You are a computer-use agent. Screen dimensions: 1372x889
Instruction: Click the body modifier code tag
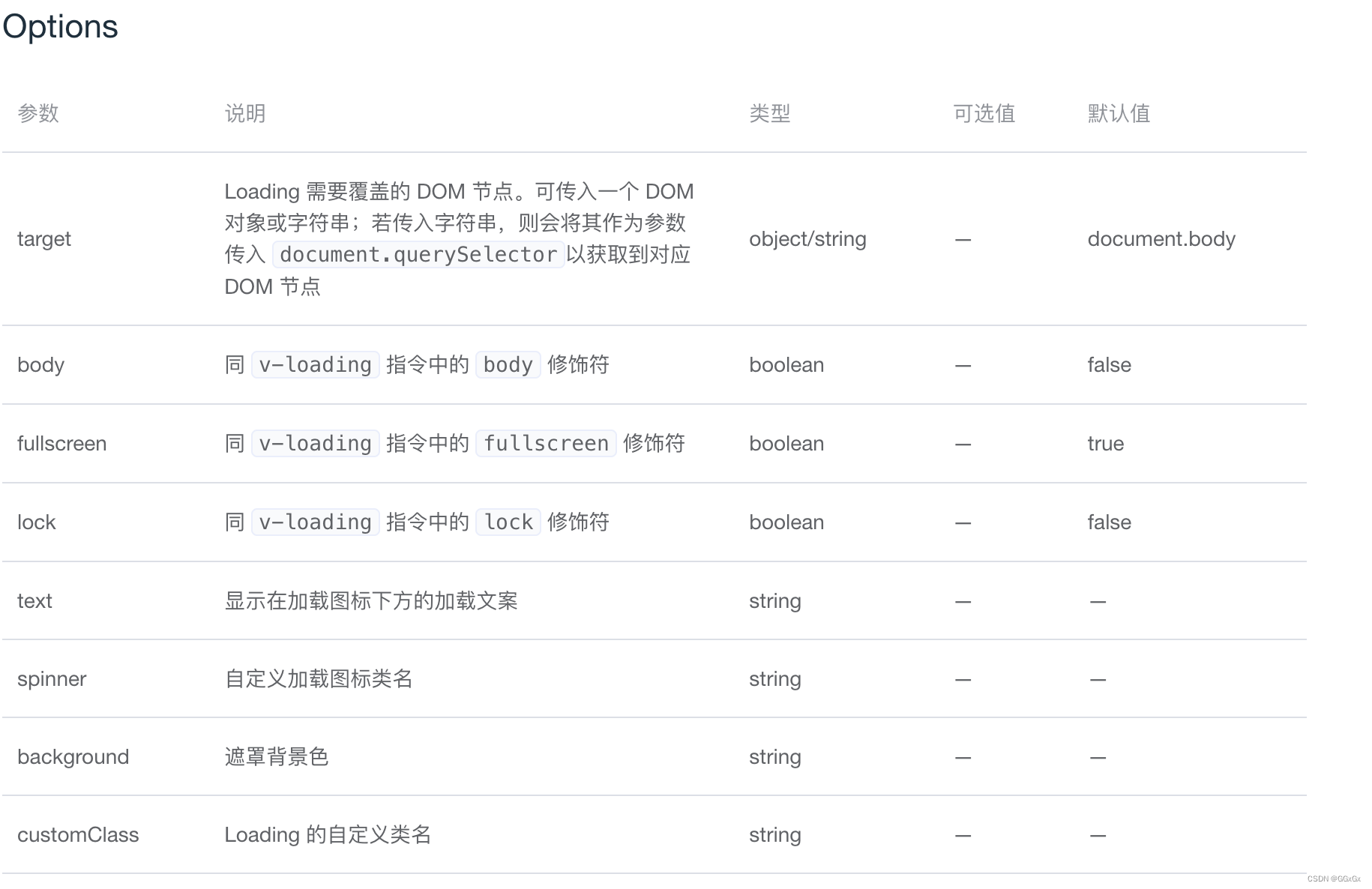tap(508, 365)
